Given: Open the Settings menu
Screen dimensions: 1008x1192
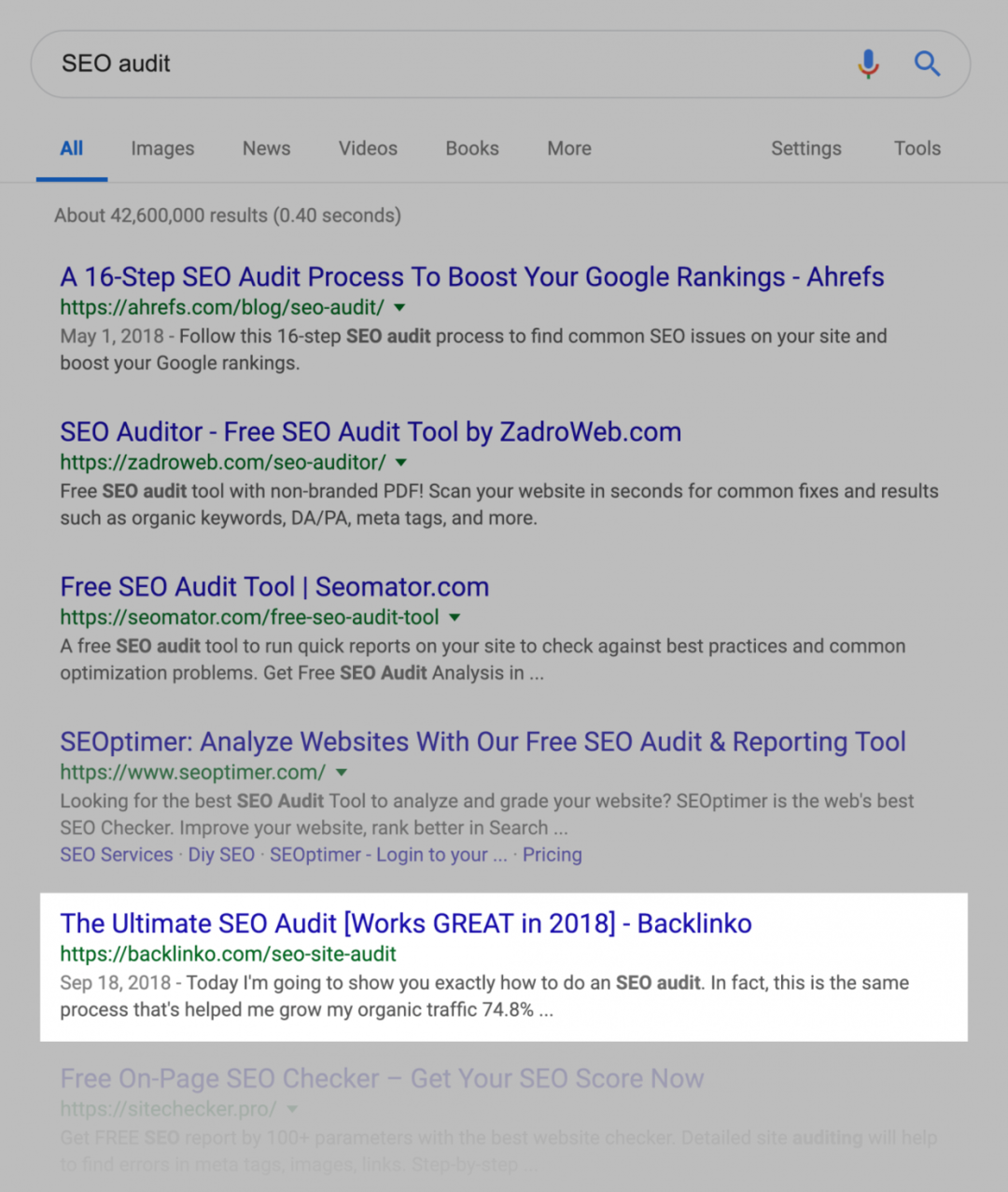Looking at the screenshot, I should (805, 148).
